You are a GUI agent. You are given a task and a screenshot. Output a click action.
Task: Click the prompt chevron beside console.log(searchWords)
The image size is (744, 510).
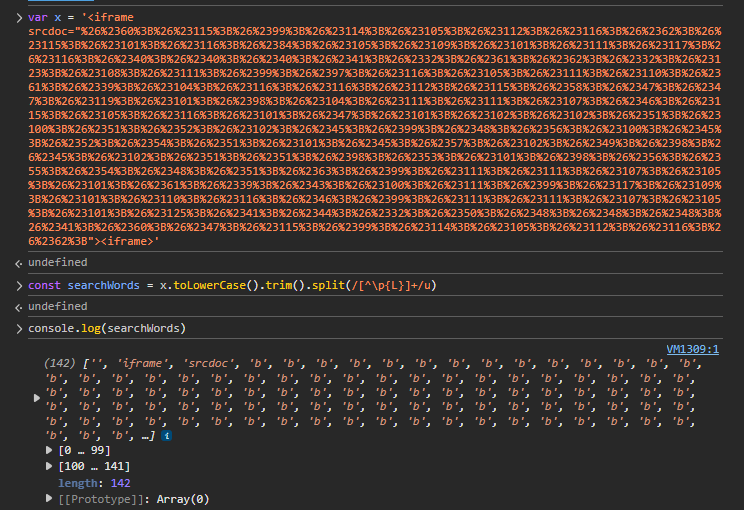click(x=18, y=328)
